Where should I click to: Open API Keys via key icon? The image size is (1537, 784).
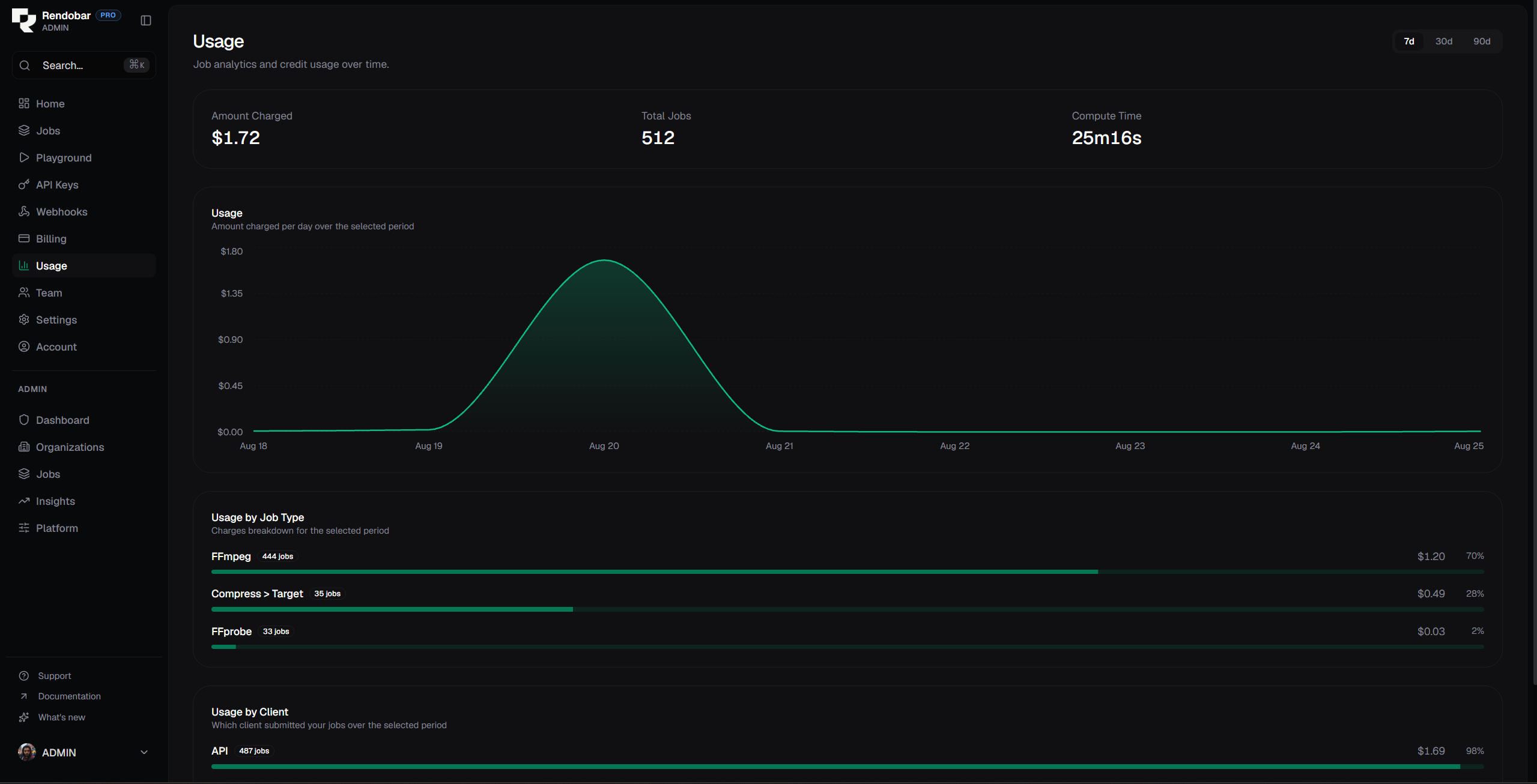tap(24, 184)
